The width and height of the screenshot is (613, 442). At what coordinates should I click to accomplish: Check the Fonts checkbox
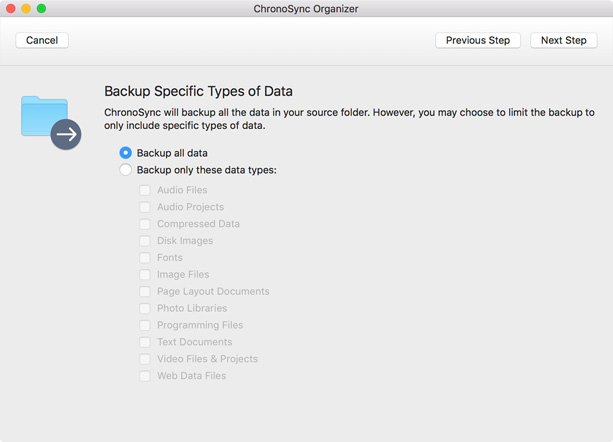click(x=145, y=258)
